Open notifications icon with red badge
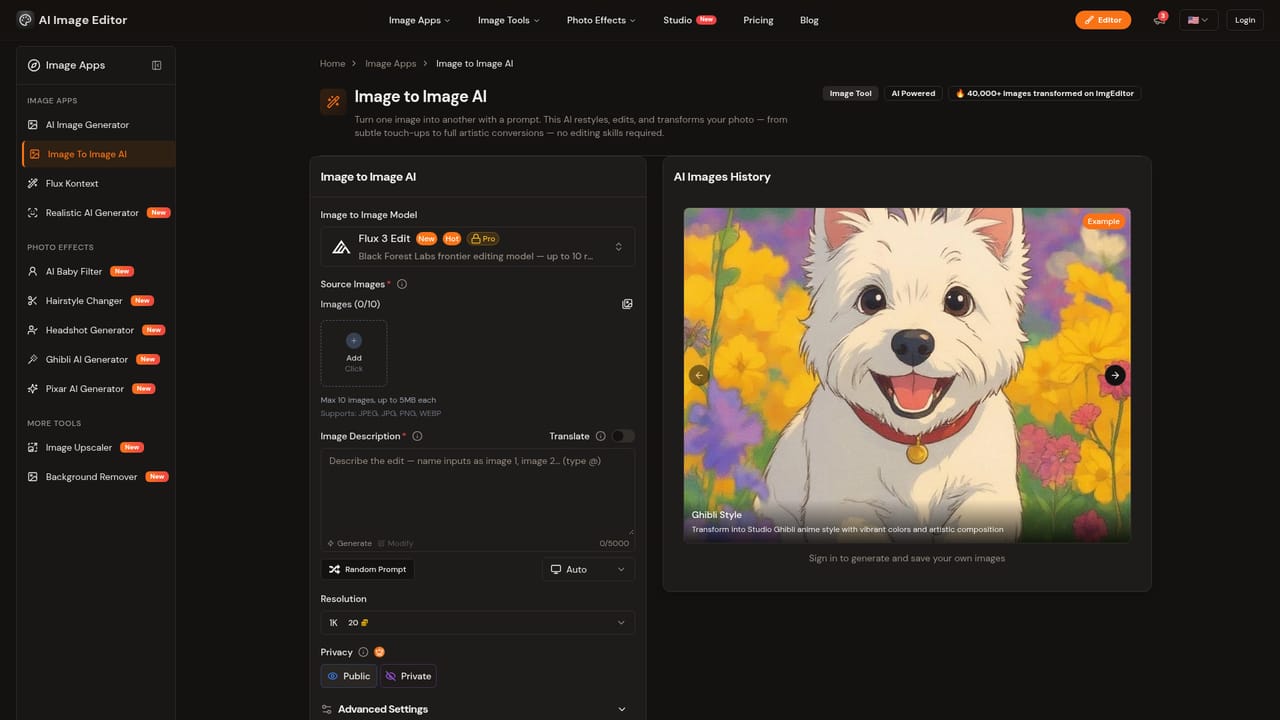 [x=1159, y=20]
